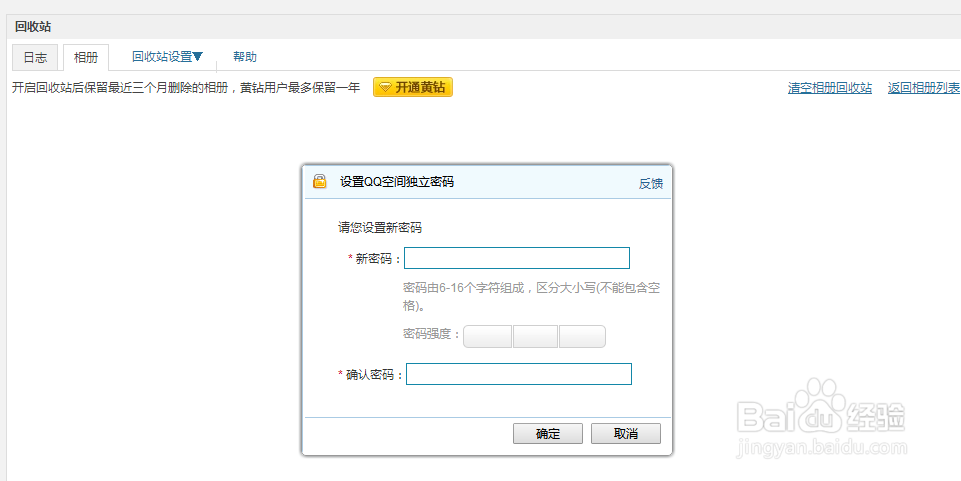
Task: Click the 回收站 page header title
Action: (33, 27)
